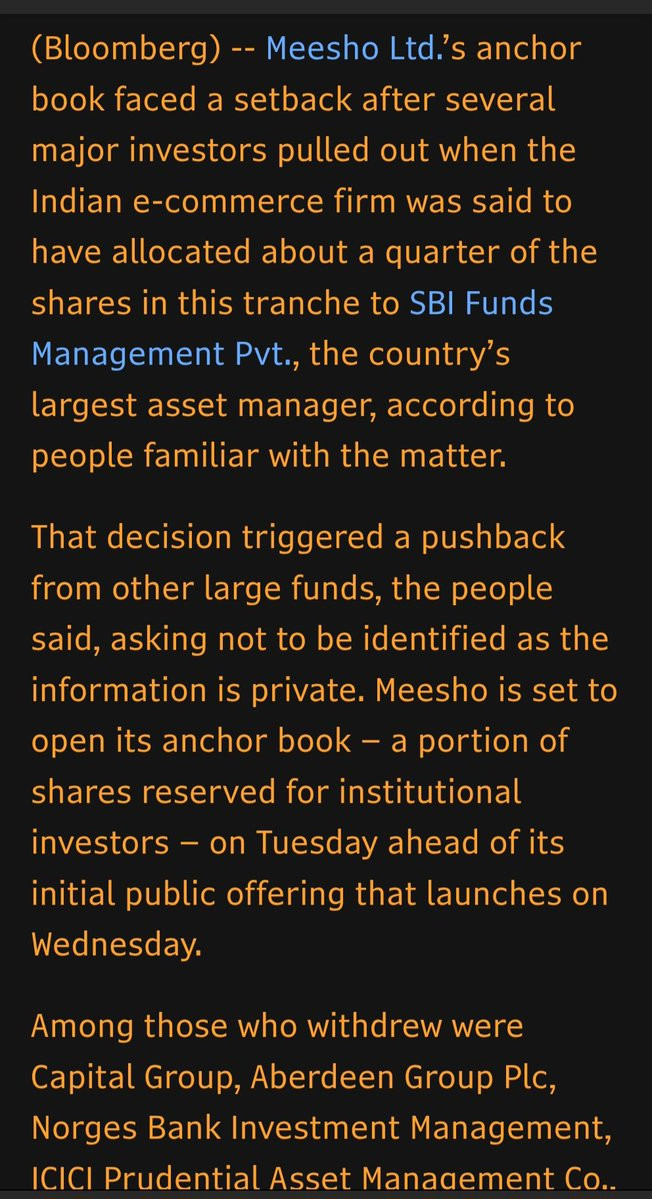Screen dimensions: 652x1199
Task: Click the phrase 'people familiar with the matter'
Action: (269, 456)
